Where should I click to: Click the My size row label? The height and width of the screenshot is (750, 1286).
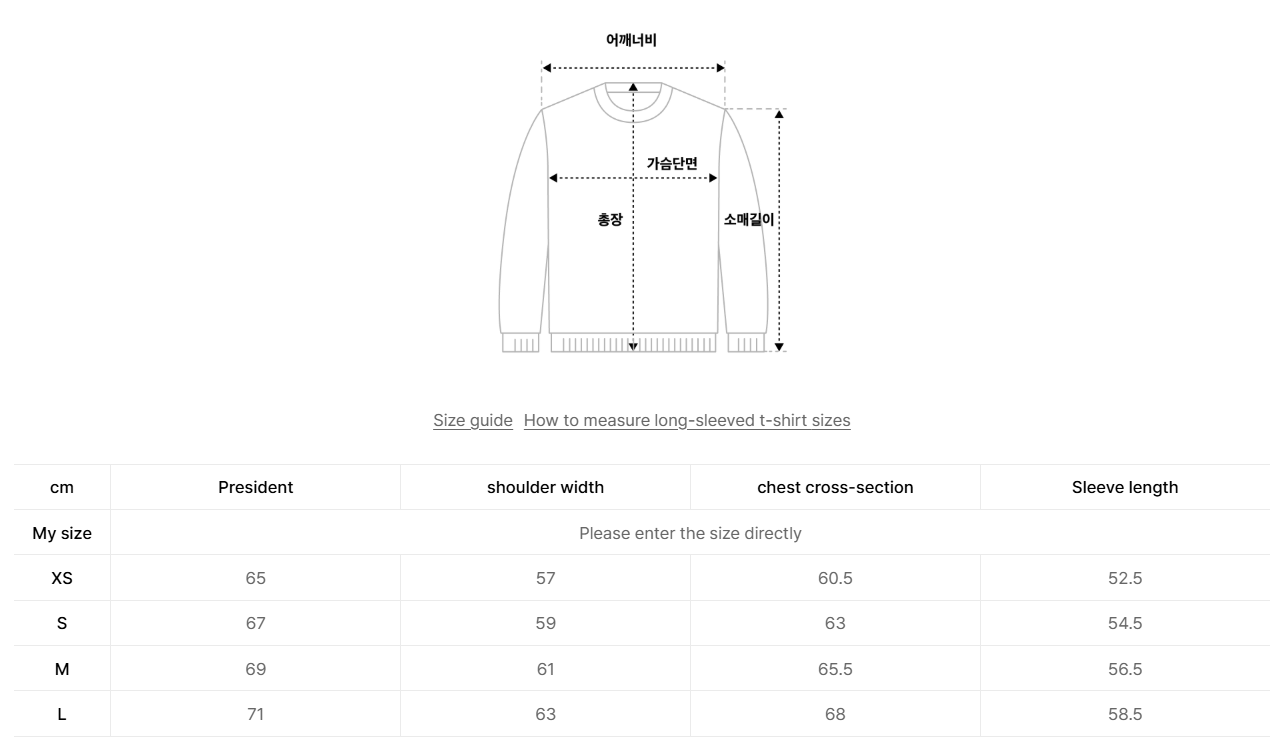tap(62, 533)
